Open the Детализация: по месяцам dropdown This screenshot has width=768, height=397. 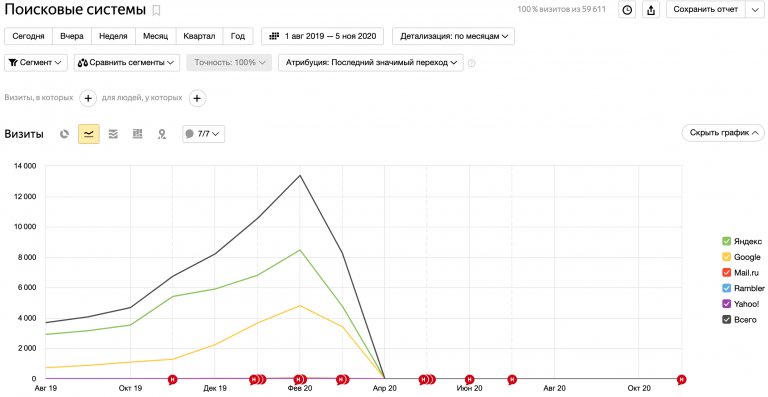click(x=454, y=36)
